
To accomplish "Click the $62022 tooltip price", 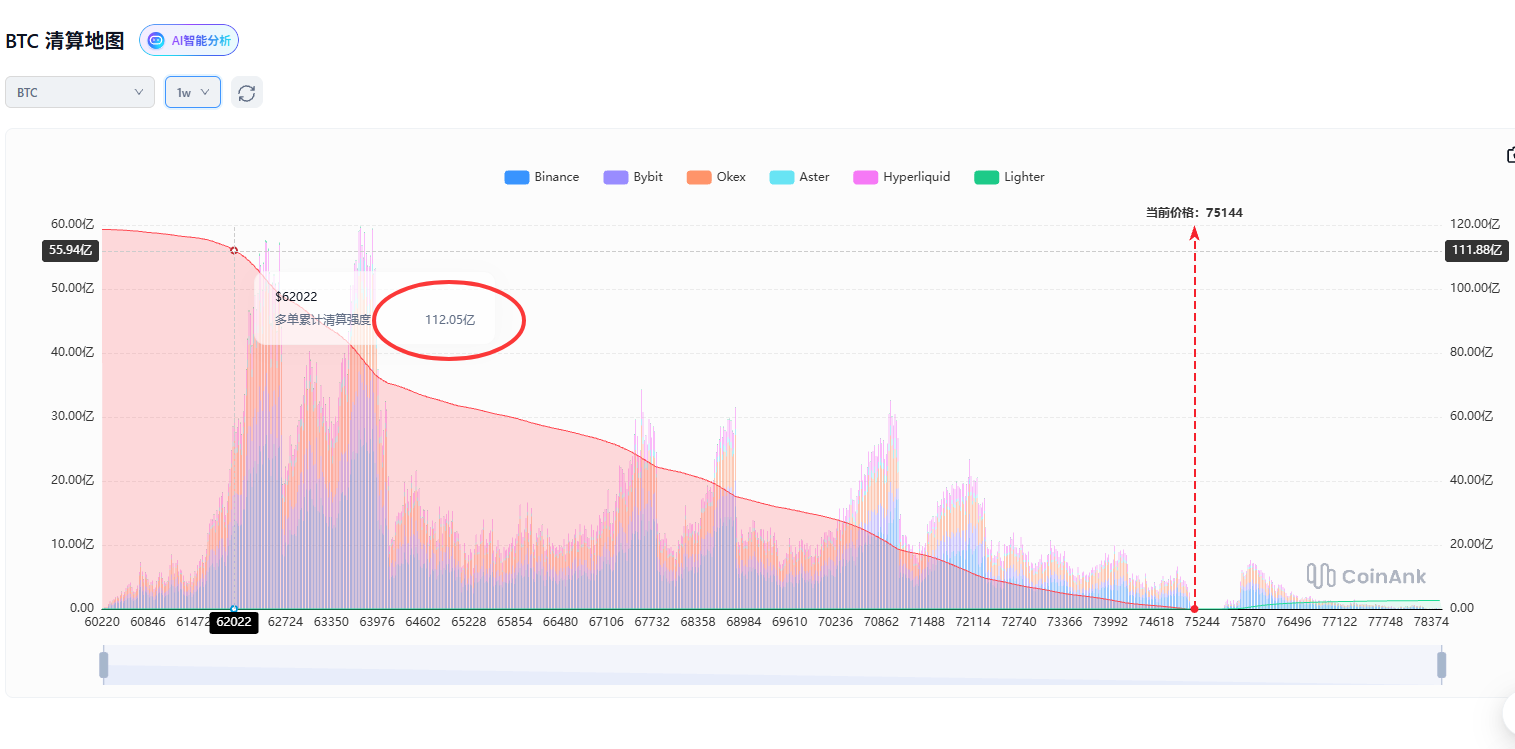I will coord(296,297).
